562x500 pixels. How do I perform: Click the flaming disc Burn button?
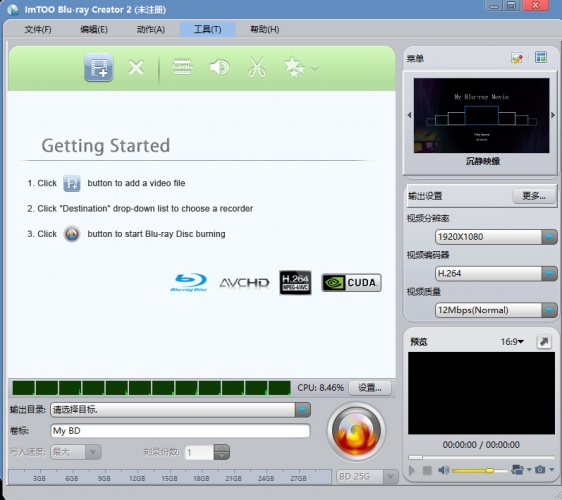pos(356,432)
